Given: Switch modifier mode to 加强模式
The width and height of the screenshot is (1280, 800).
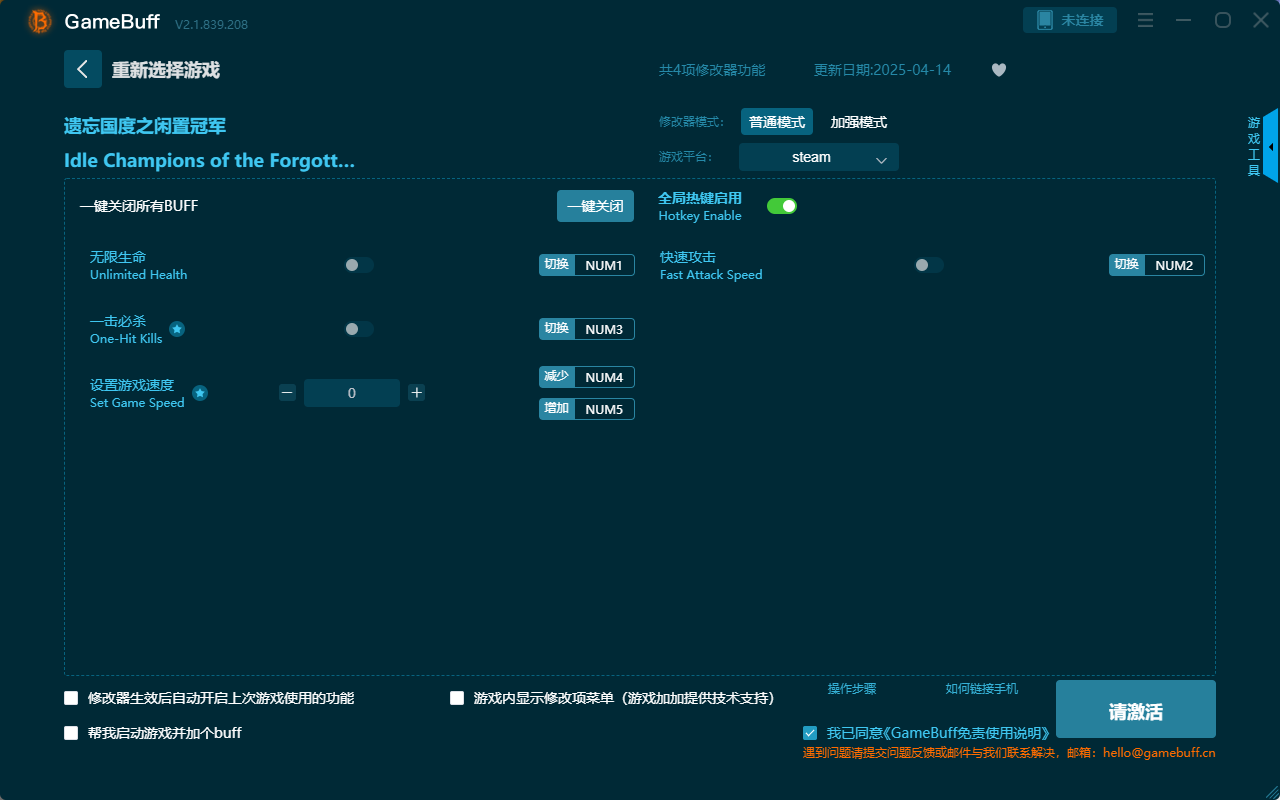Looking at the screenshot, I should (860, 121).
